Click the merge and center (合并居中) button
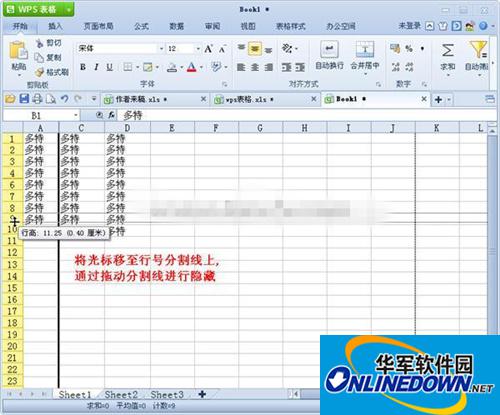 [x=365, y=57]
